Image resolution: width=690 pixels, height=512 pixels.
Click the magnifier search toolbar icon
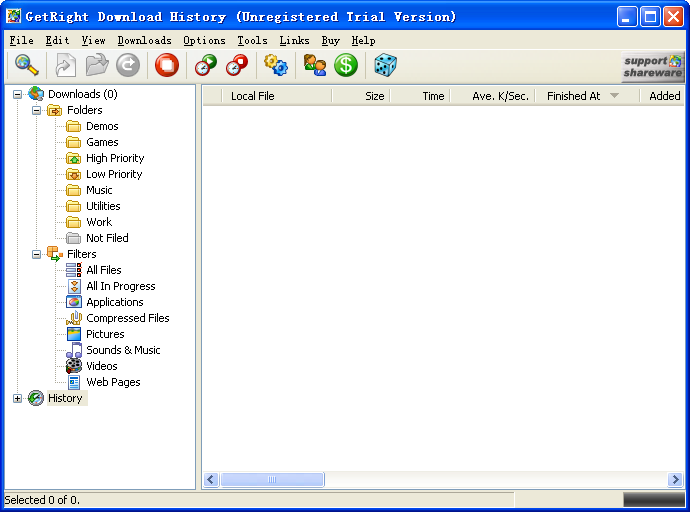tap(27, 65)
